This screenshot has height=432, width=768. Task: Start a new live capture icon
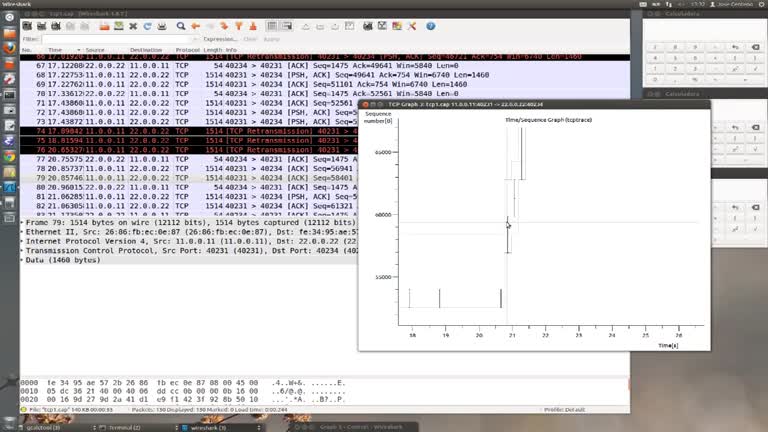pos(56,26)
